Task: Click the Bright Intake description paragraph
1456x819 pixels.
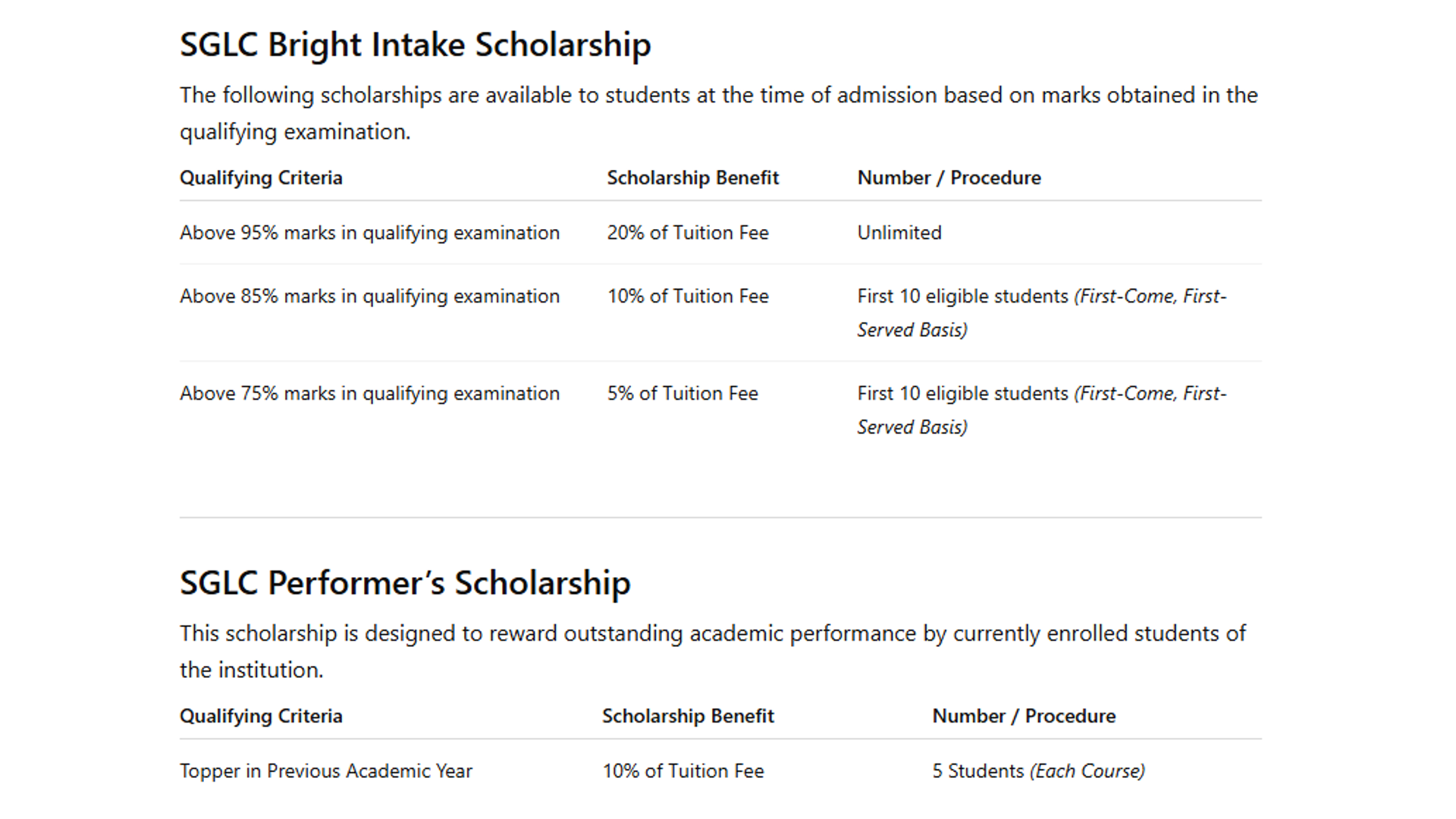Action: (719, 113)
